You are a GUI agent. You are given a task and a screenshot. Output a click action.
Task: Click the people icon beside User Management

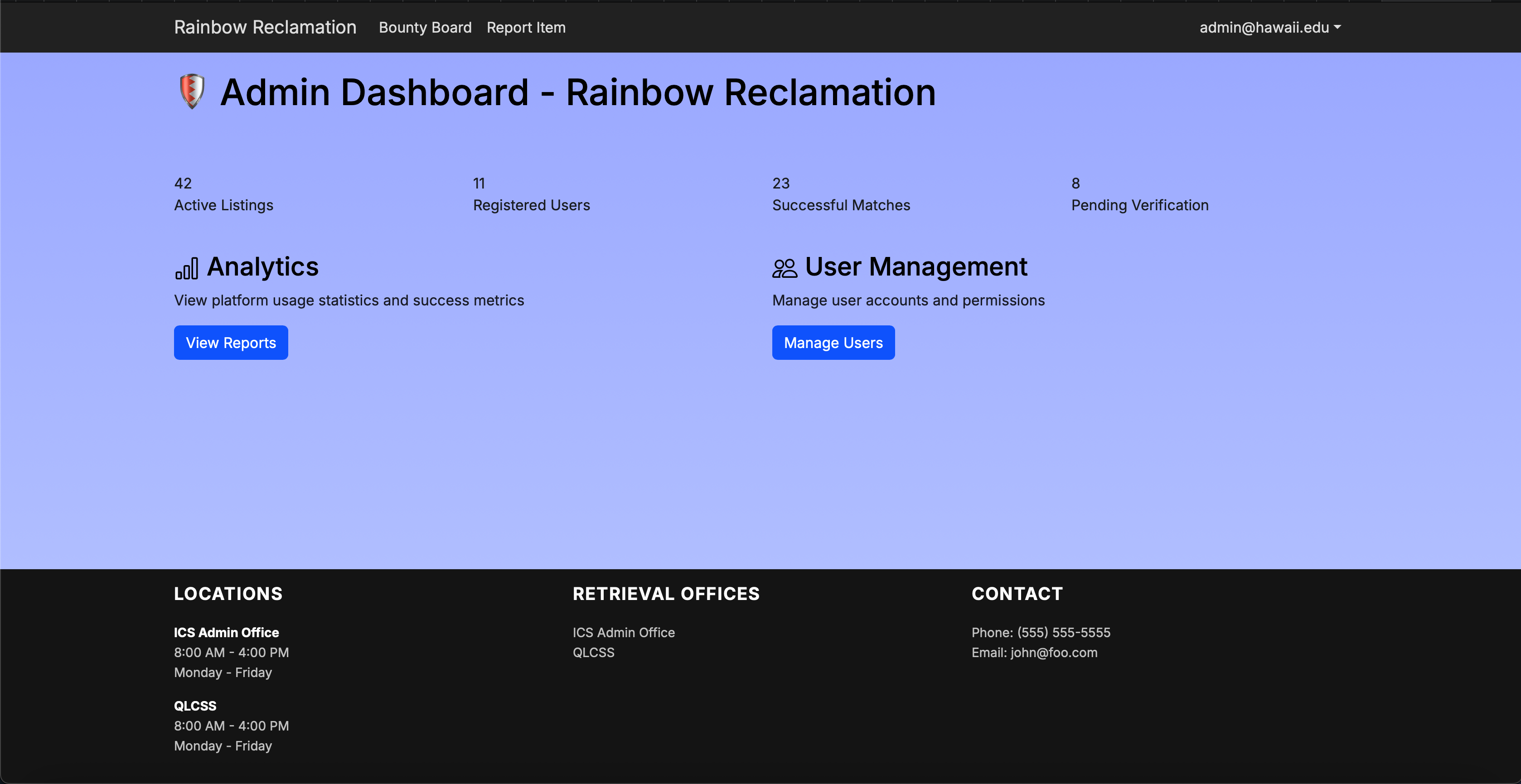point(784,267)
